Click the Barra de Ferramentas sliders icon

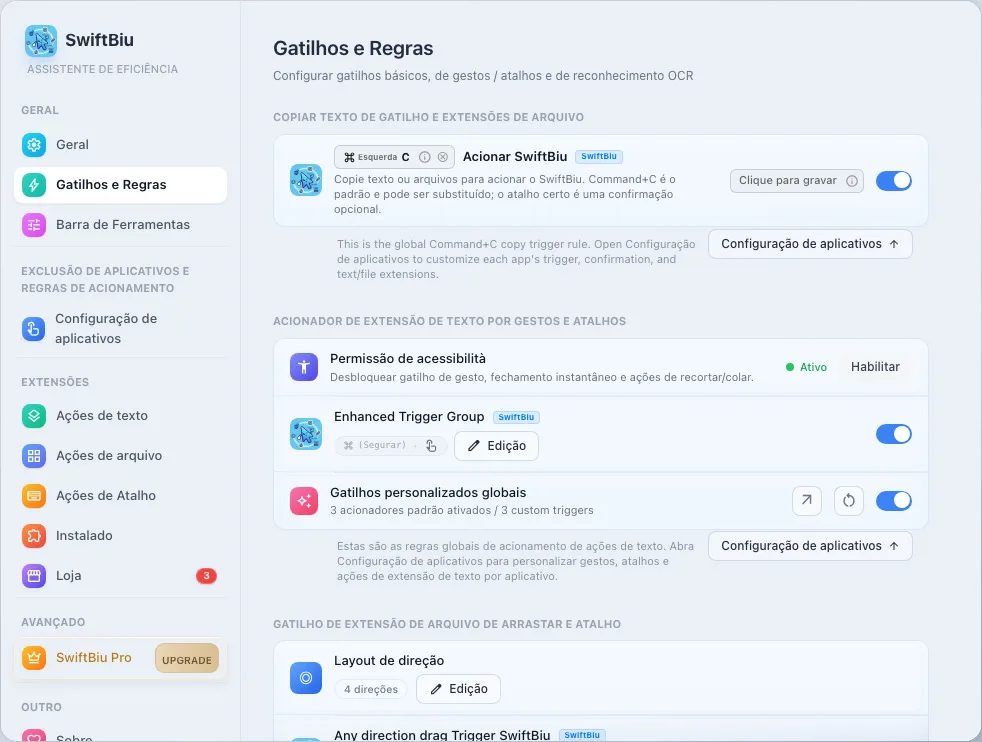[x=34, y=225]
